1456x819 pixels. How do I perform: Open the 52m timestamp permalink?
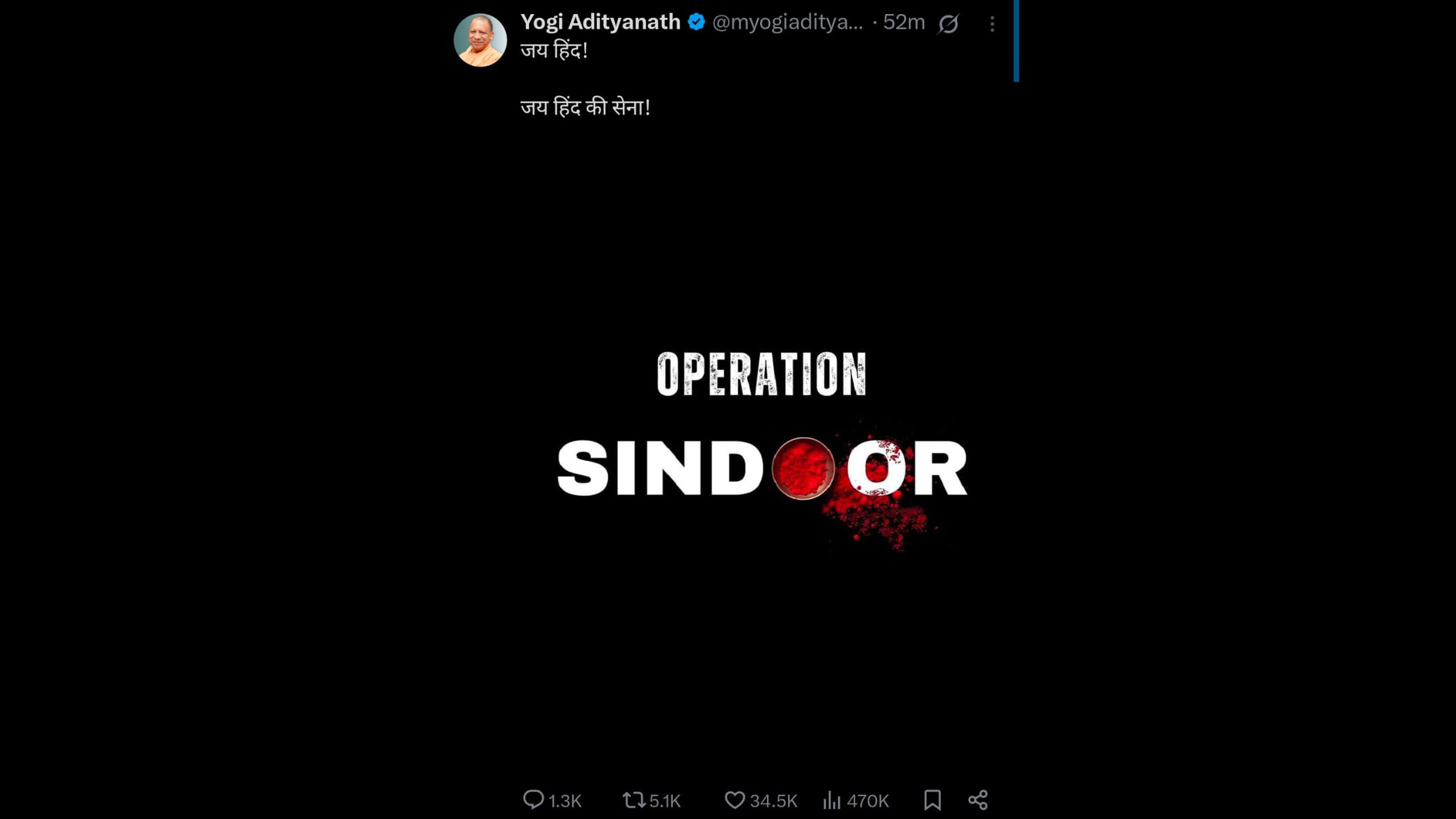pos(904,22)
